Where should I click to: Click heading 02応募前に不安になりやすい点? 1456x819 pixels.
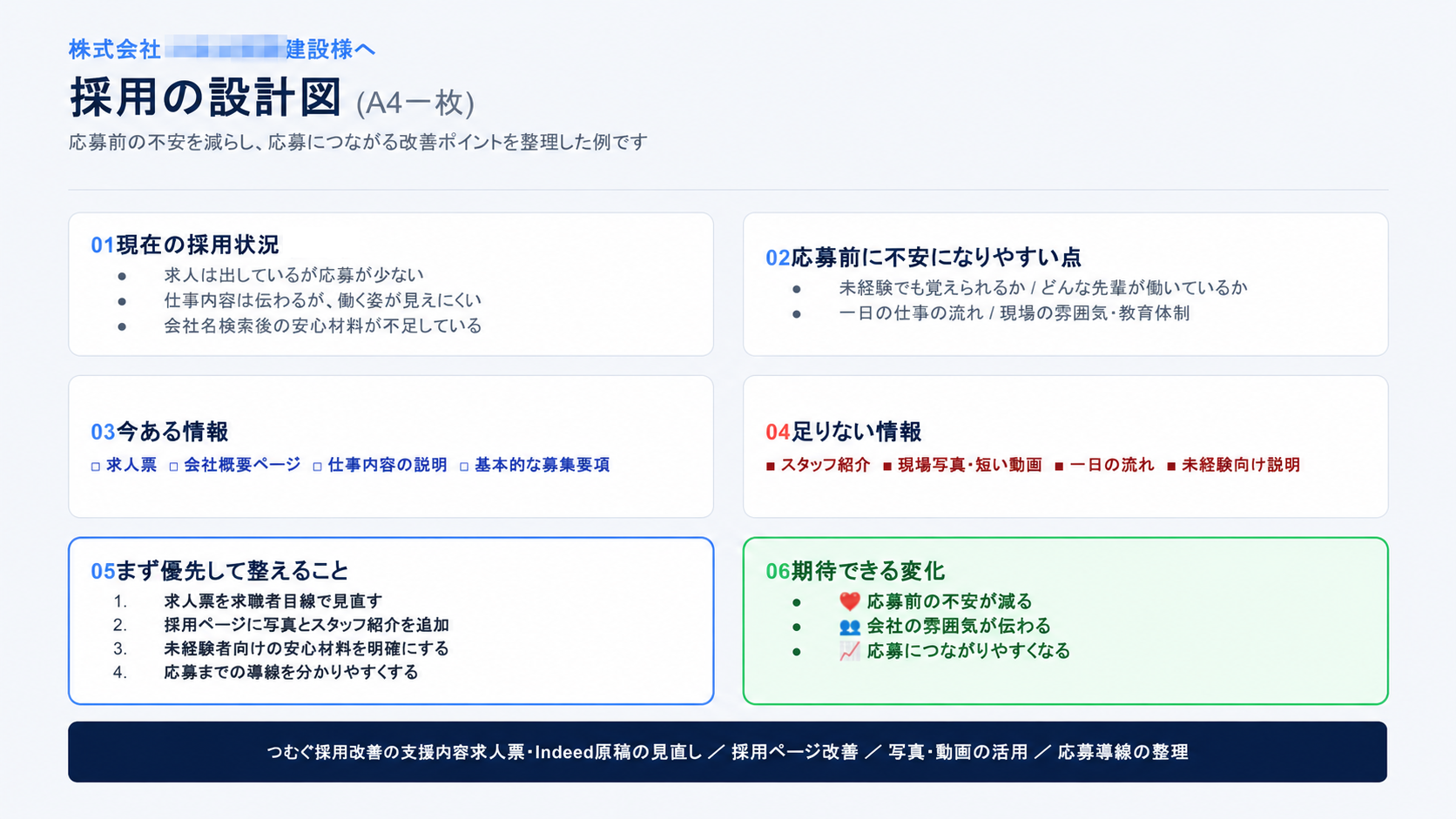(923, 258)
